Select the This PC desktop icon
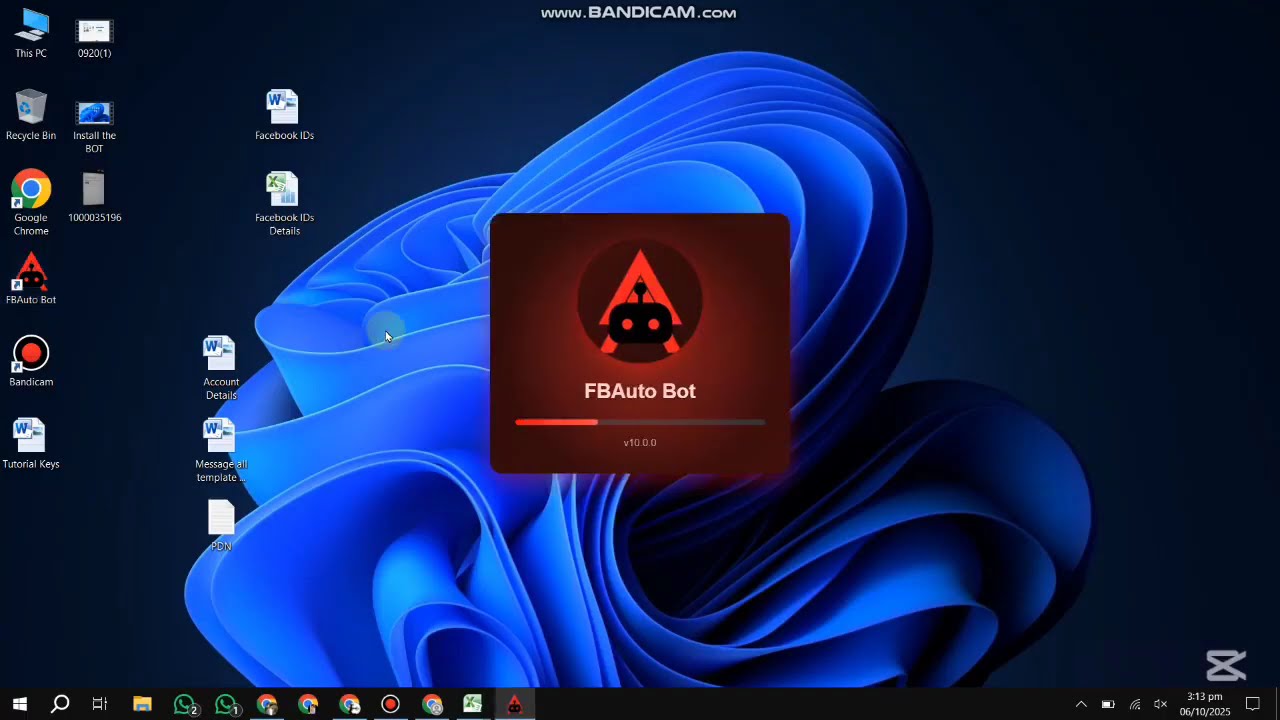Screen dimensions: 1280x720 31,33
